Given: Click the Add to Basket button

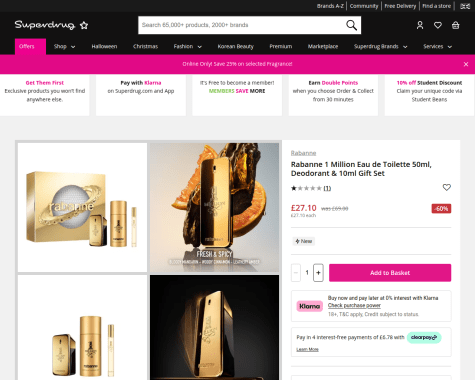Looking at the screenshot, I should click(x=390, y=273).
